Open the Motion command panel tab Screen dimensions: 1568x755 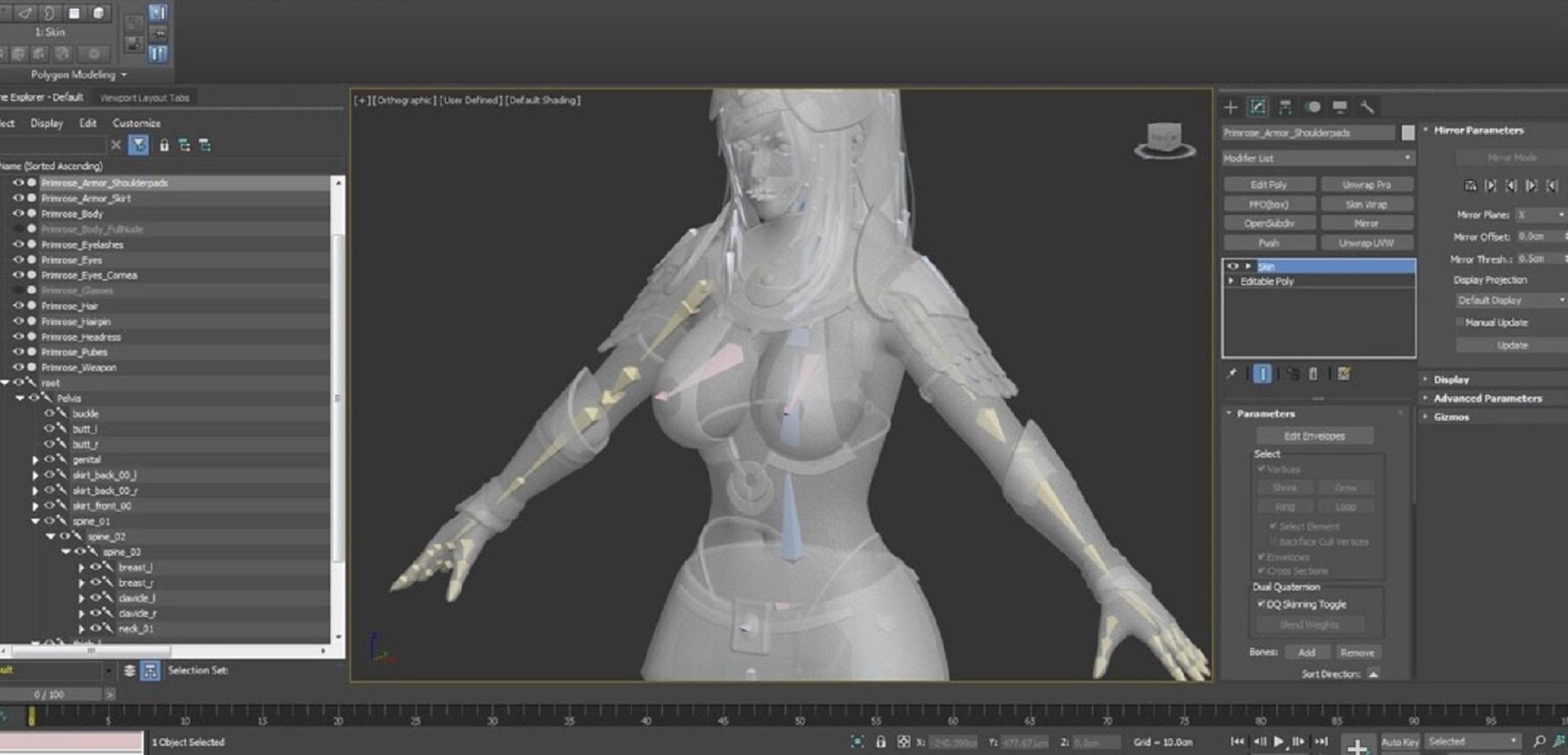pyautogui.click(x=1312, y=107)
